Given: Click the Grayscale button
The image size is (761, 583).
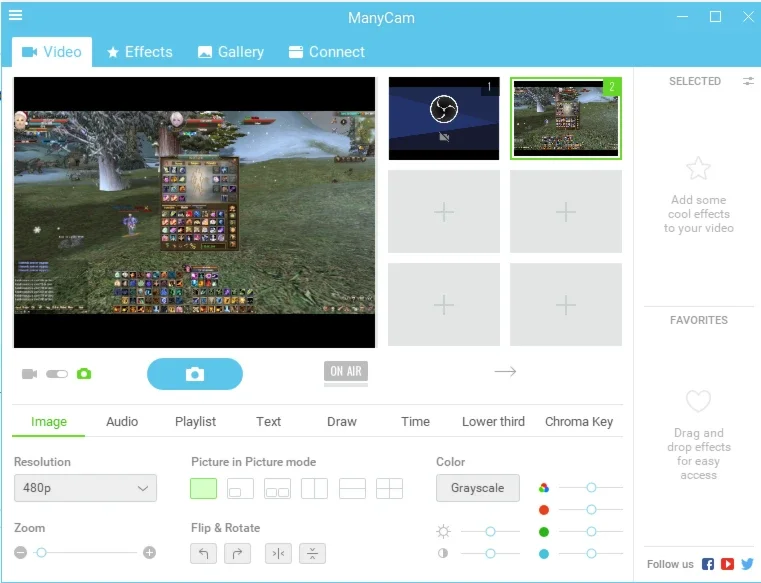Looking at the screenshot, I should point(478,488).
